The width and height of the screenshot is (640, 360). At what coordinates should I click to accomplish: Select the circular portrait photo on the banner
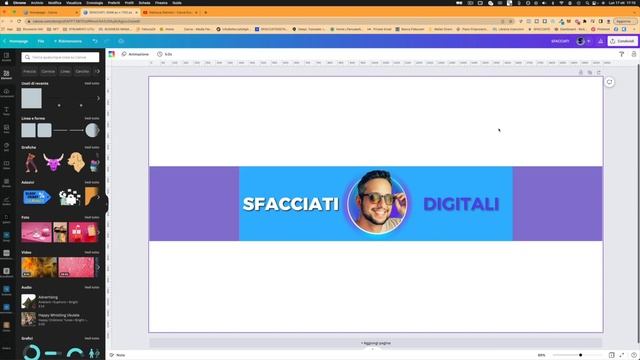378,202
